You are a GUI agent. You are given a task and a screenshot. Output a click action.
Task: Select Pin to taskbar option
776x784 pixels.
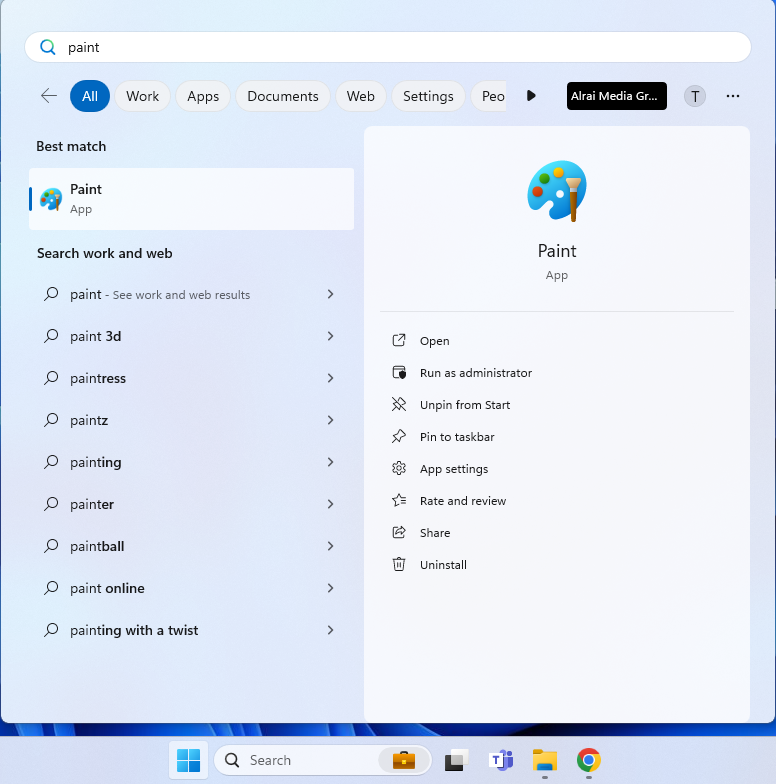click(x=456, y=437)
